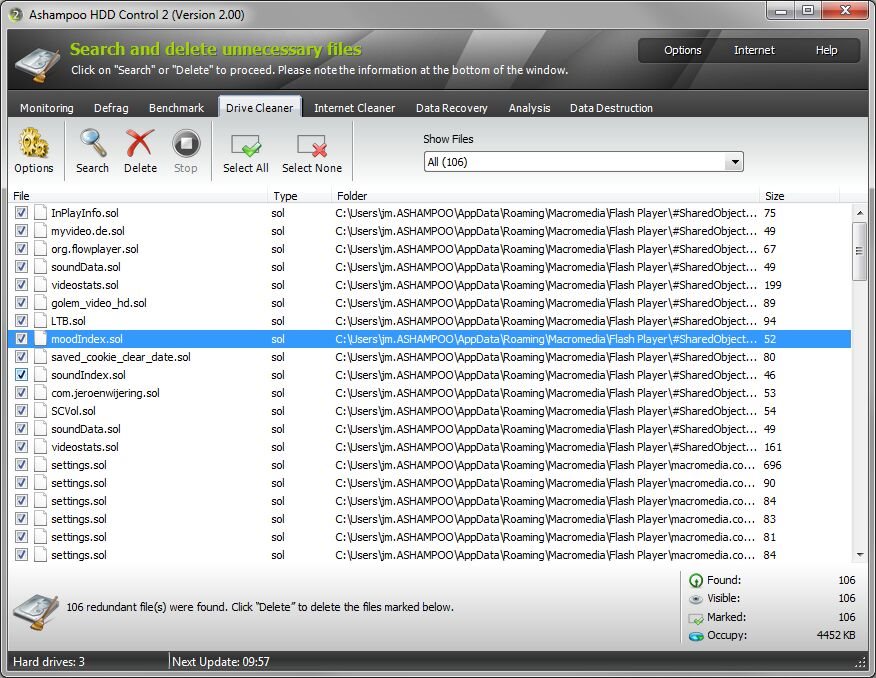Click the file icon next to SCVol.sol
The height and width of the screenshot is (678, 876).
coord(40,410)
